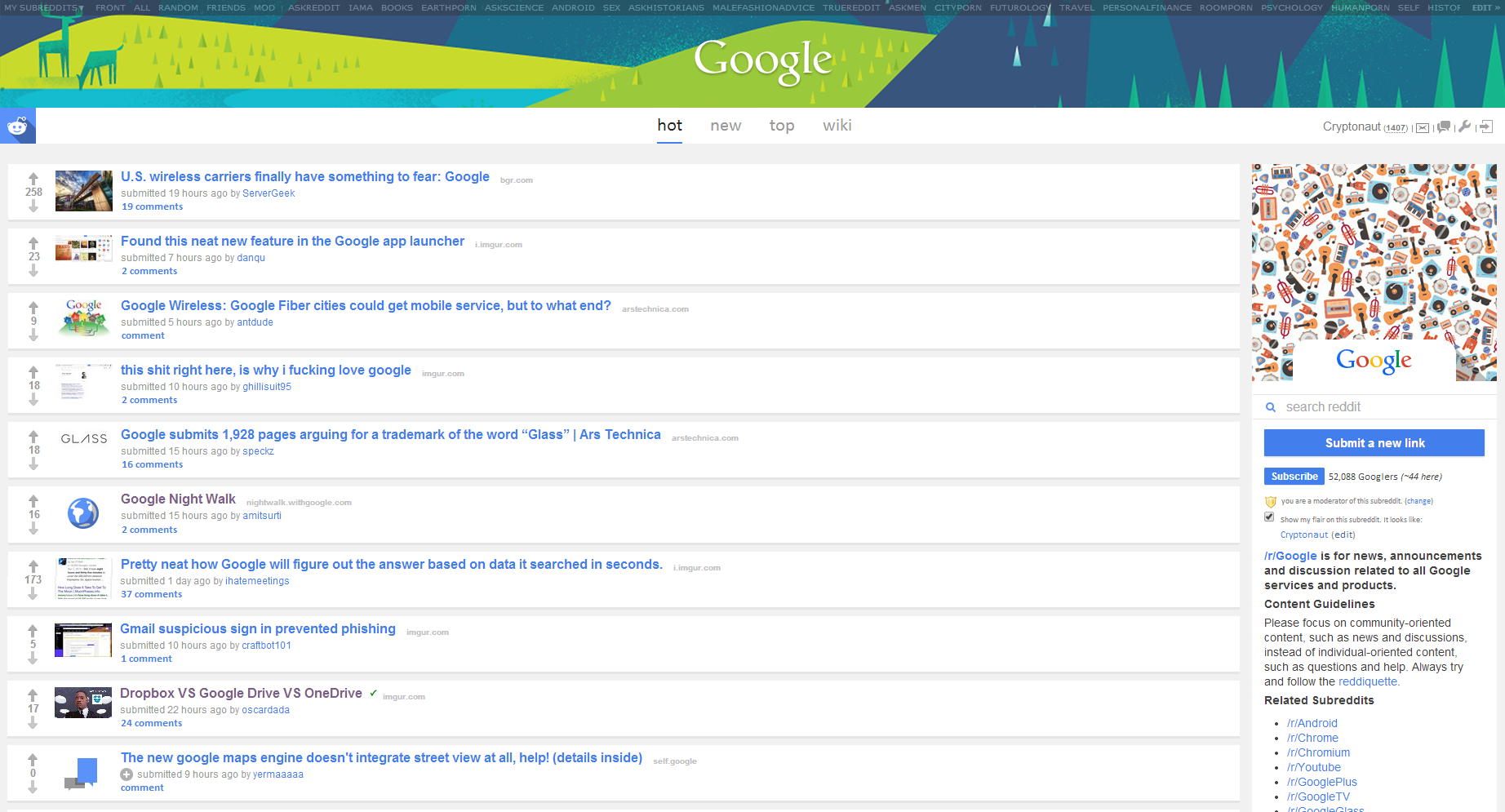Log out using the exit arrow icon
The height and width of the screenshot is (812, 1505).
1486,126
